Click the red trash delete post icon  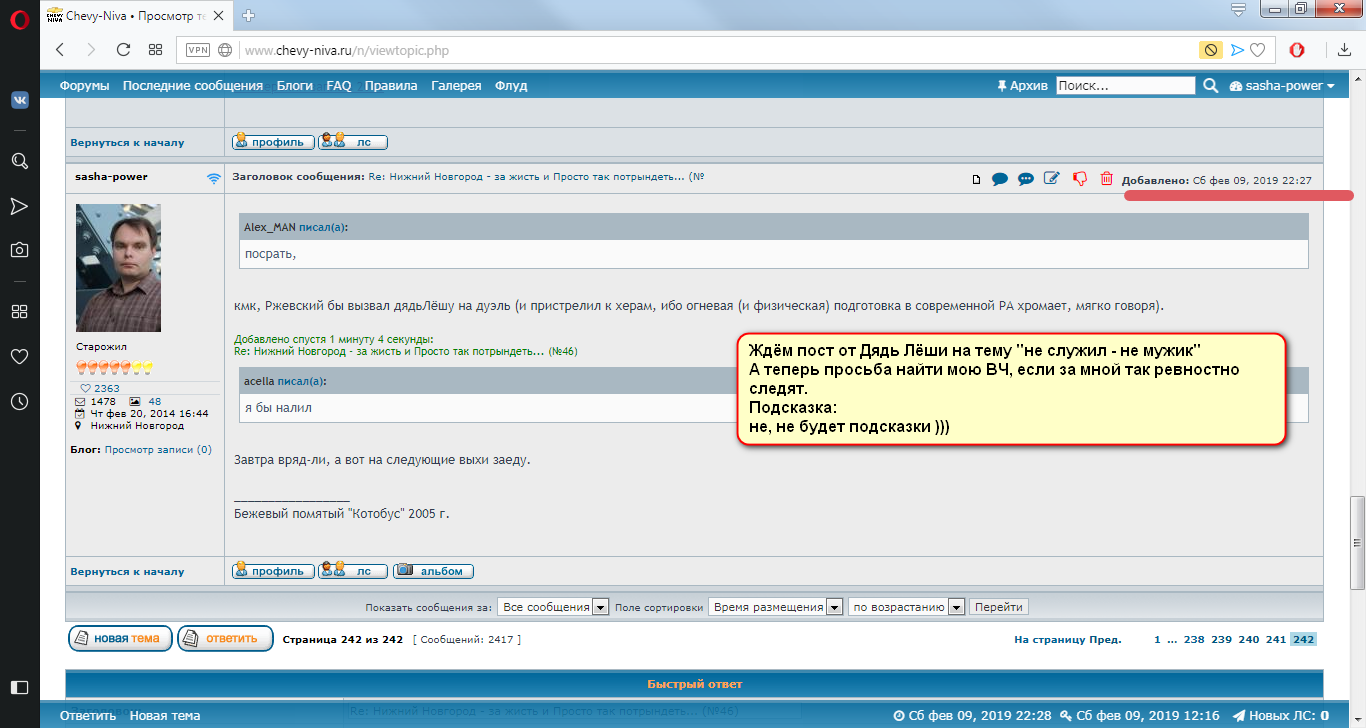(1106, 179)
